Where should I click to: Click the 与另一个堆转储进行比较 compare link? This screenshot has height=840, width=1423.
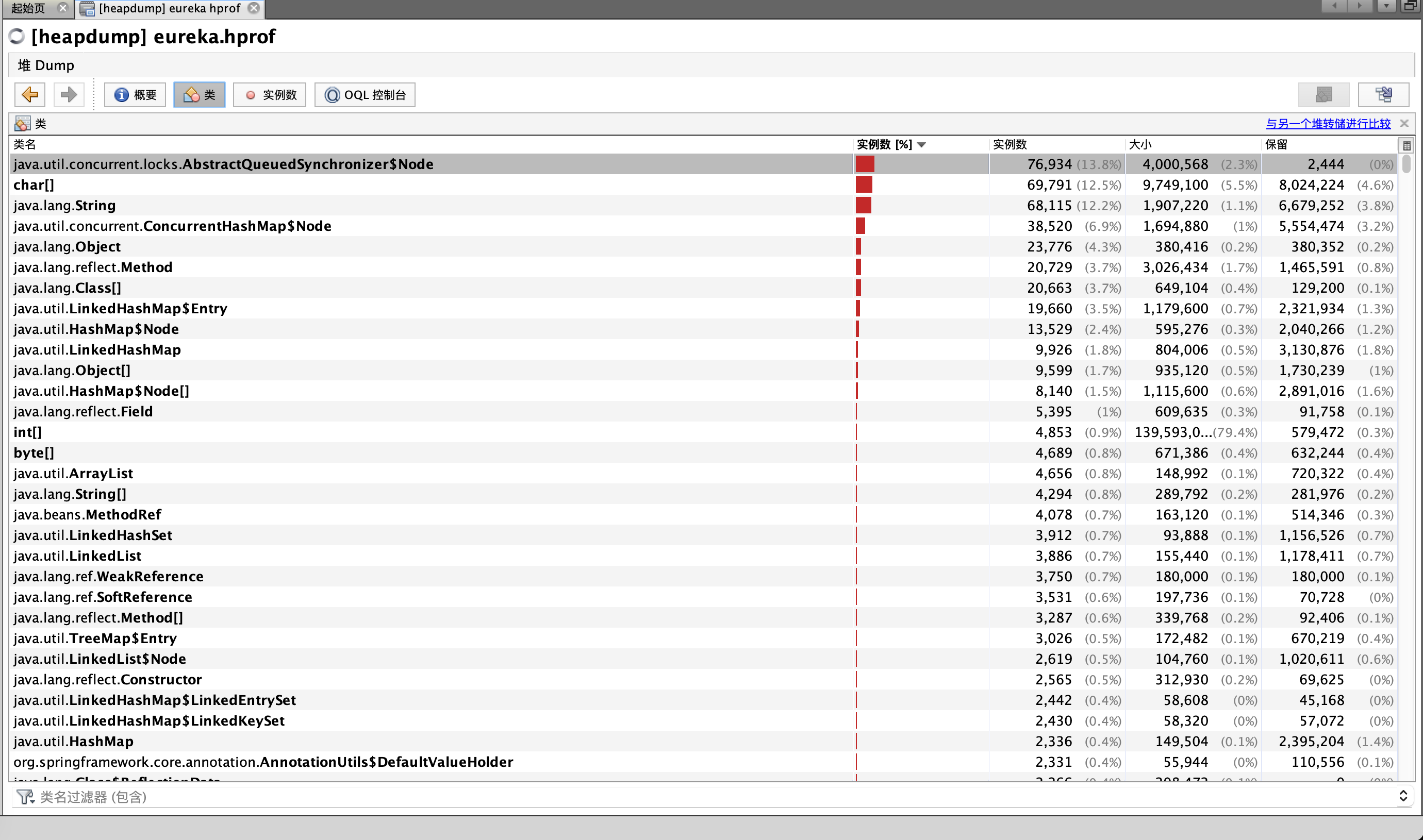coord(1328,123)
